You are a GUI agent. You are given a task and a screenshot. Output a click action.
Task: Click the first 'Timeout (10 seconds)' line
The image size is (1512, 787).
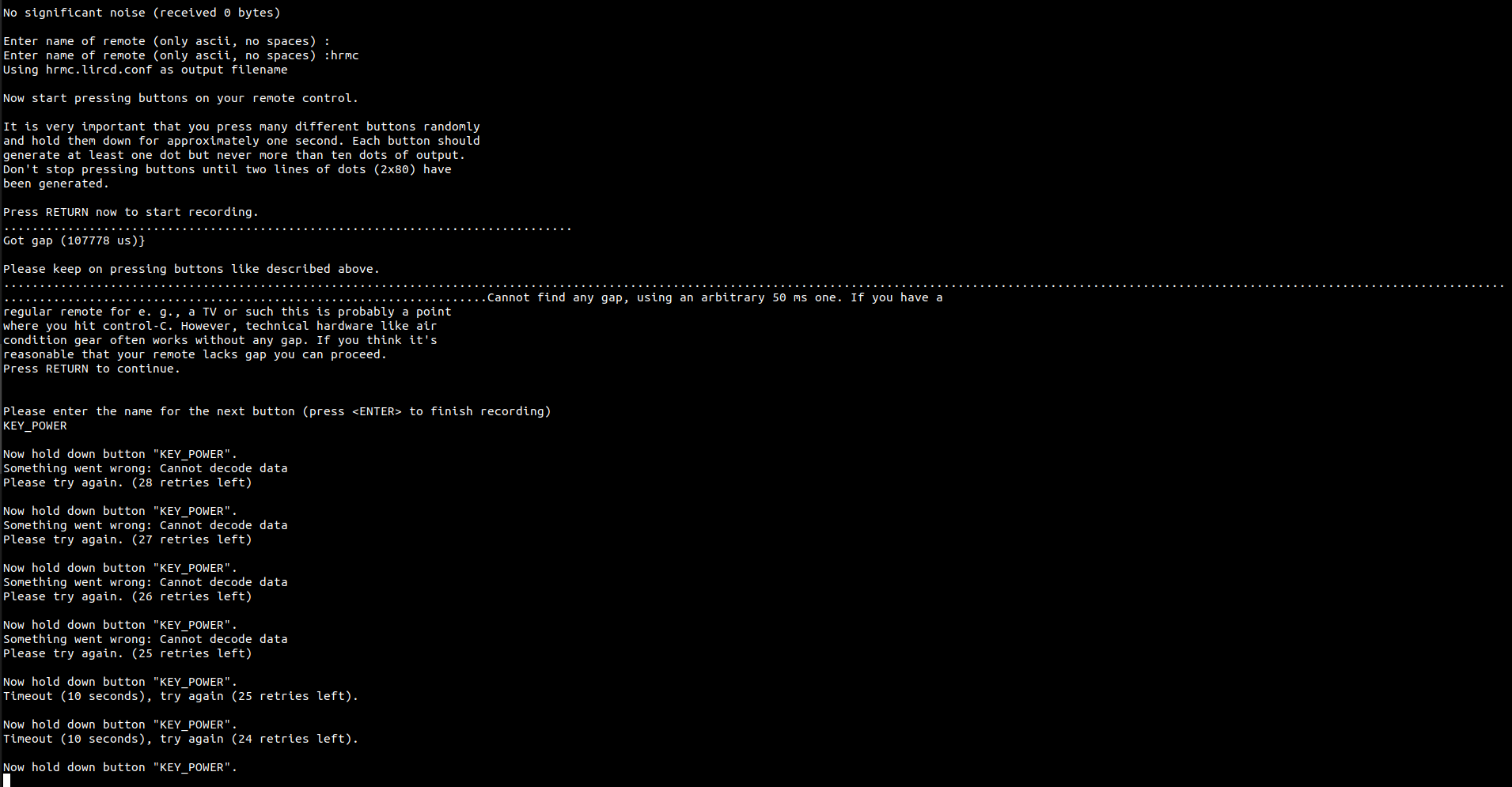[180, 696]
